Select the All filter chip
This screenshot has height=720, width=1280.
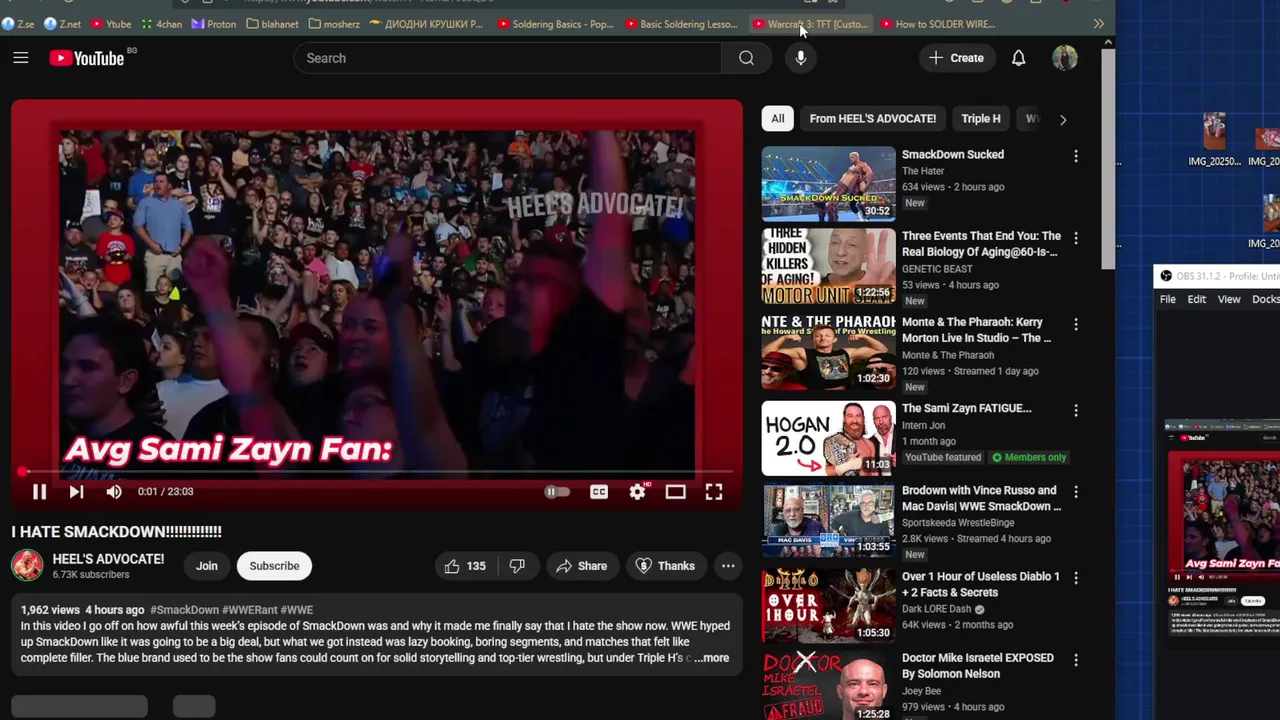tap(777, 118)
